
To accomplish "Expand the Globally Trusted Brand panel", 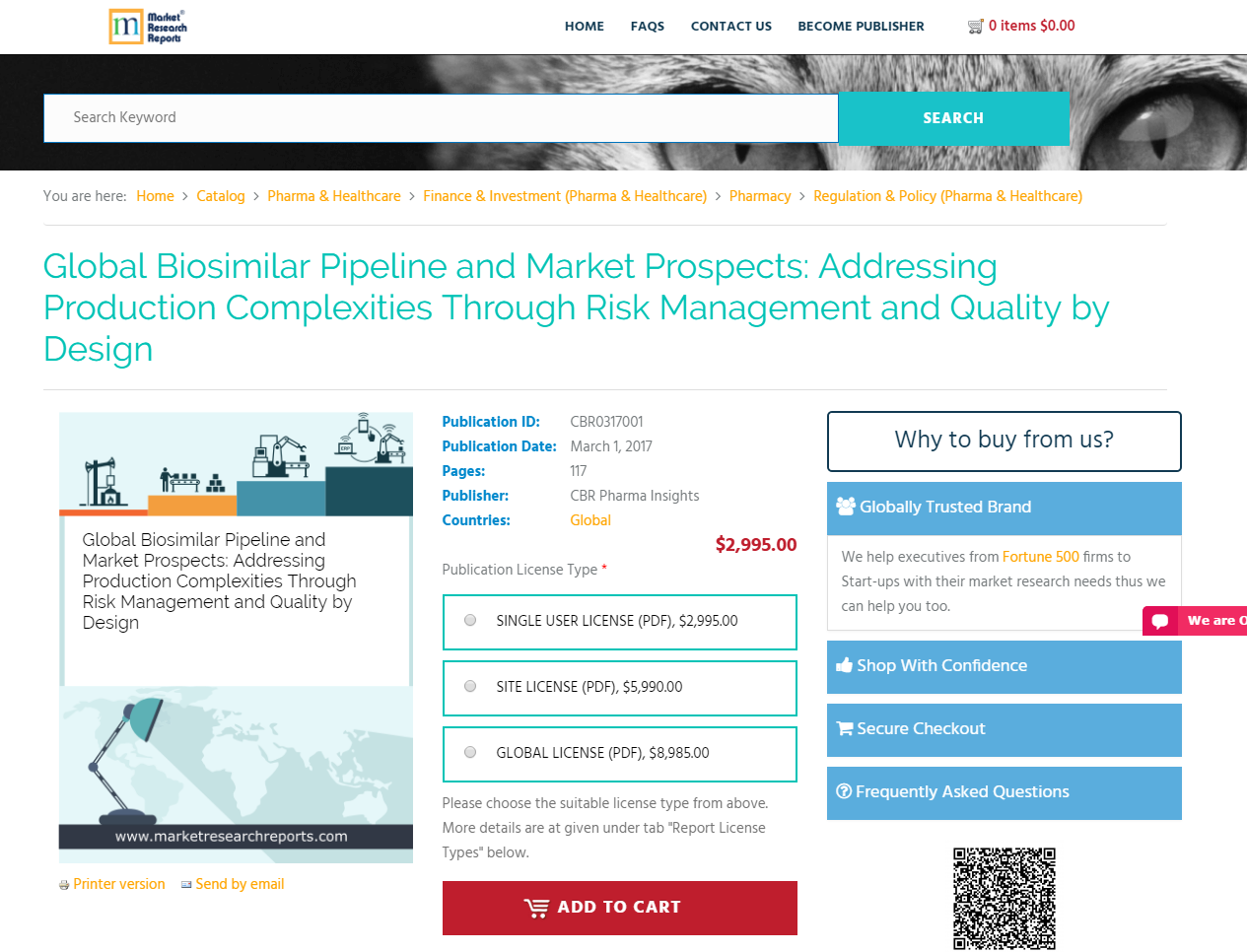I will pyautogui.click(x=1005, y=508).
